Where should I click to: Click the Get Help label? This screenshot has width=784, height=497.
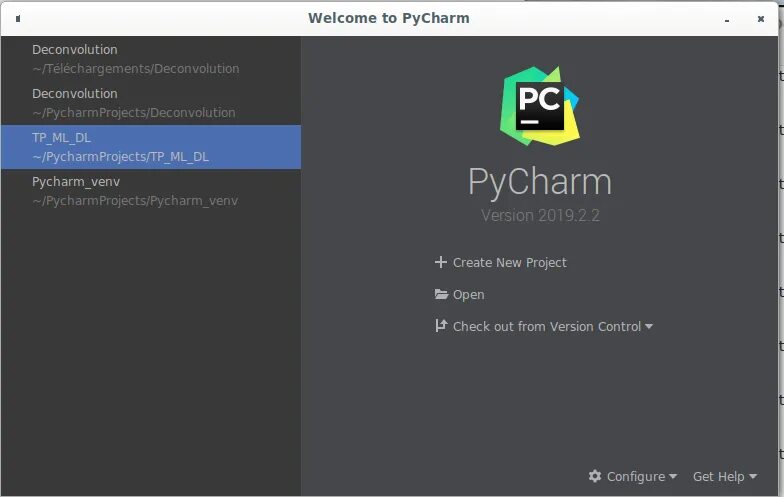click(x=718, y=476)
